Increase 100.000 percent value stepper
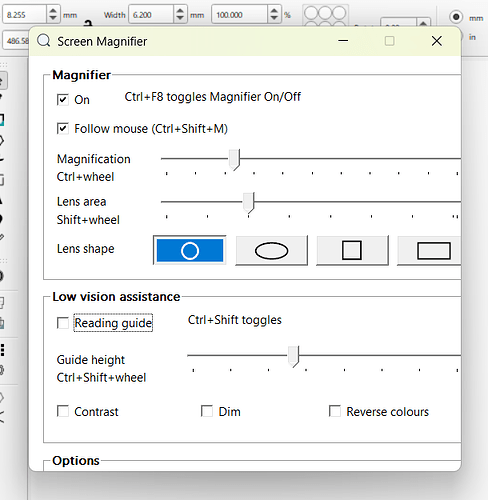Image resolution: width=488 pixels, height=500 pixels. click(x=274, y=11)
